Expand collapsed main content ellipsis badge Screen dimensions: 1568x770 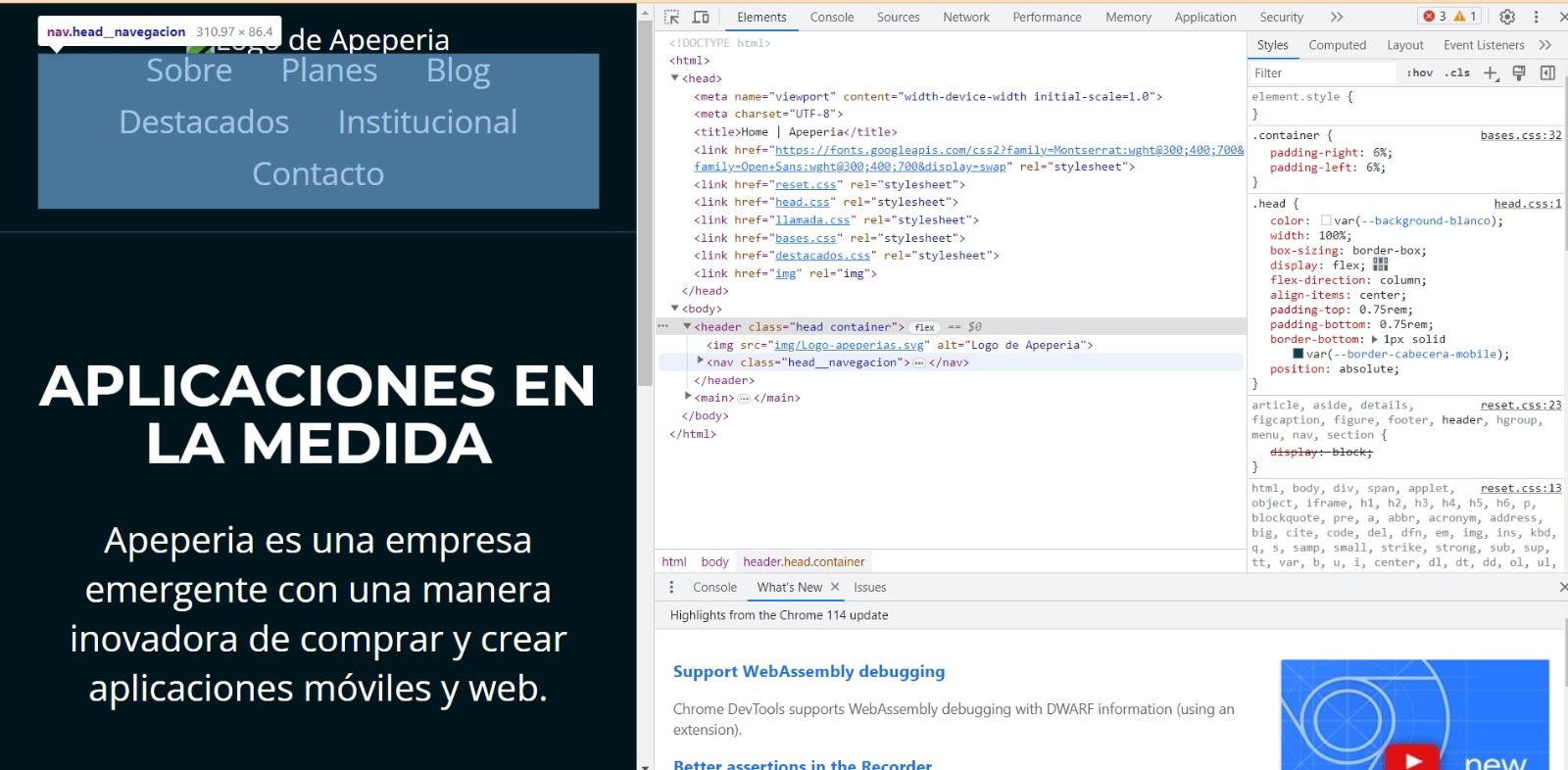[x=744, y=399]
